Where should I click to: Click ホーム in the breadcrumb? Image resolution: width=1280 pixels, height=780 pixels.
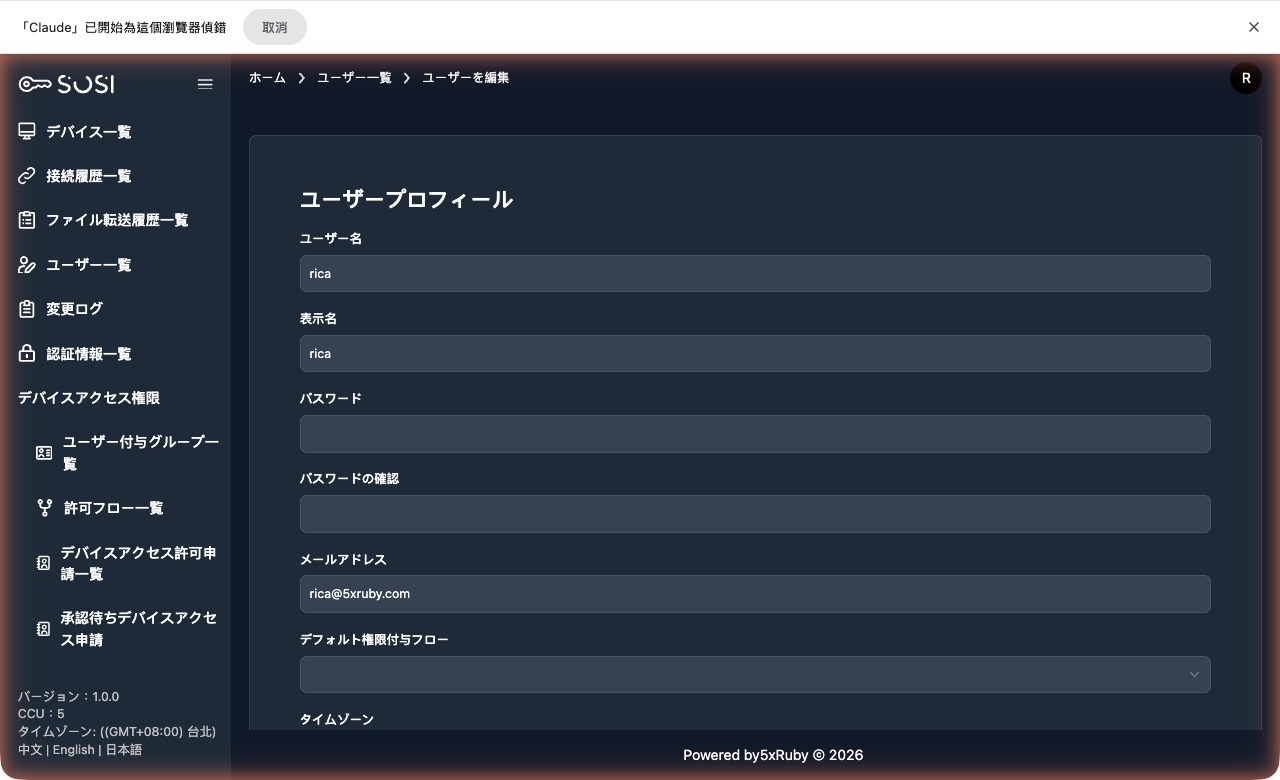pyautogui.click(x=267, y=77)
